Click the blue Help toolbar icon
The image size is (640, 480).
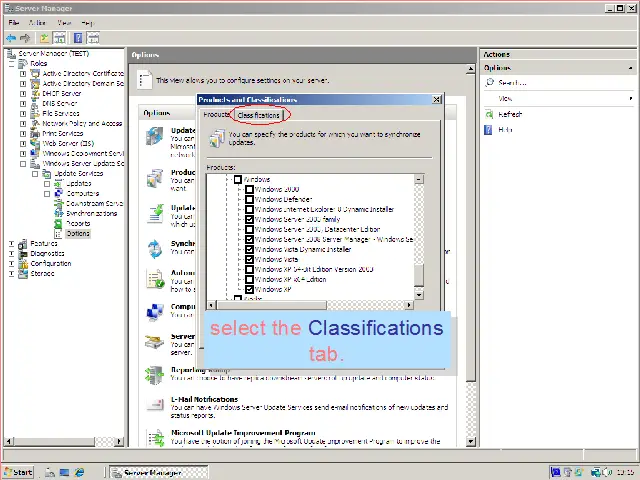pyautogui.click(x=78, y=38)
